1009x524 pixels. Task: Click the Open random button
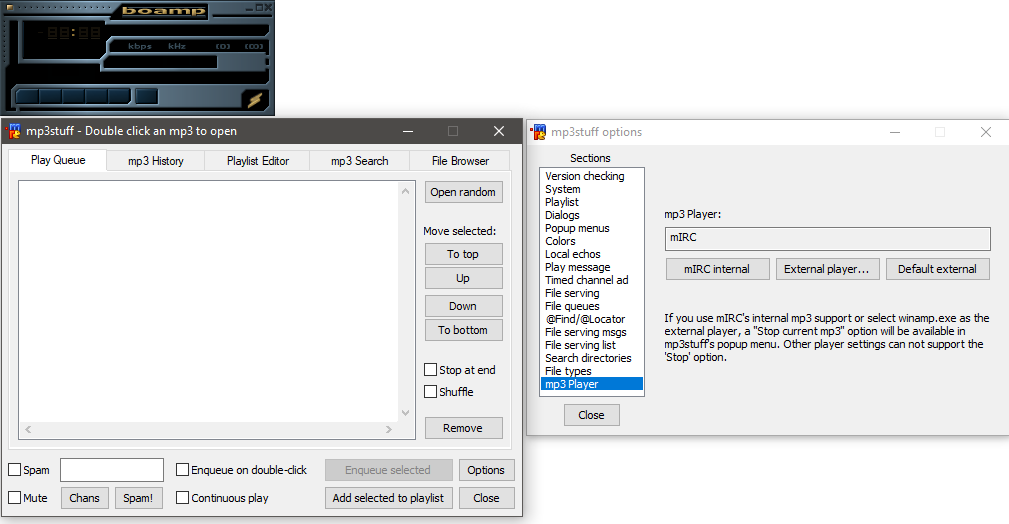pos(463,192)
